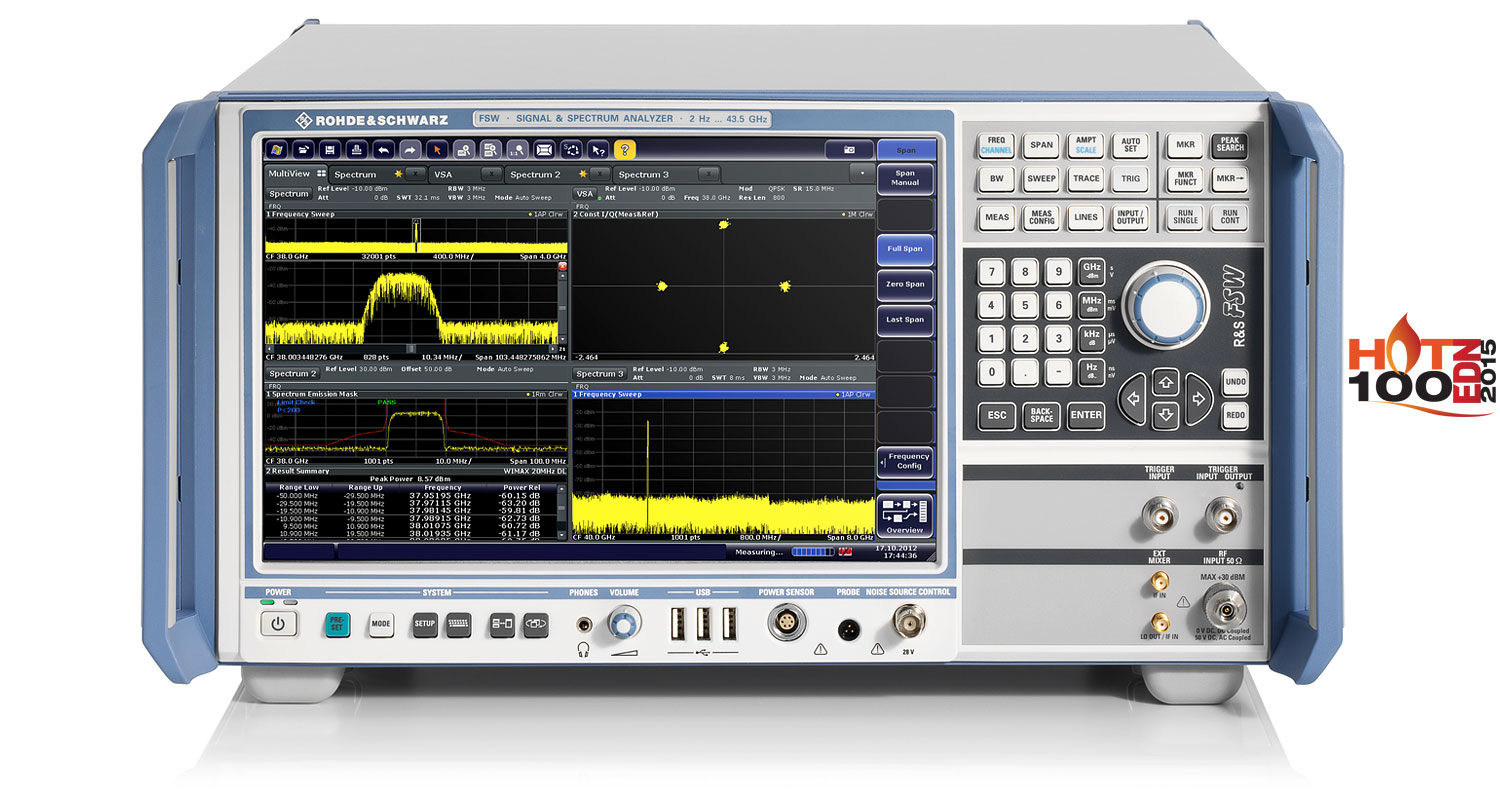This screenshot has width=1500, height=800.
Task: Tap the RUN CONT hardkey
Action: [x=1230, y=217]
